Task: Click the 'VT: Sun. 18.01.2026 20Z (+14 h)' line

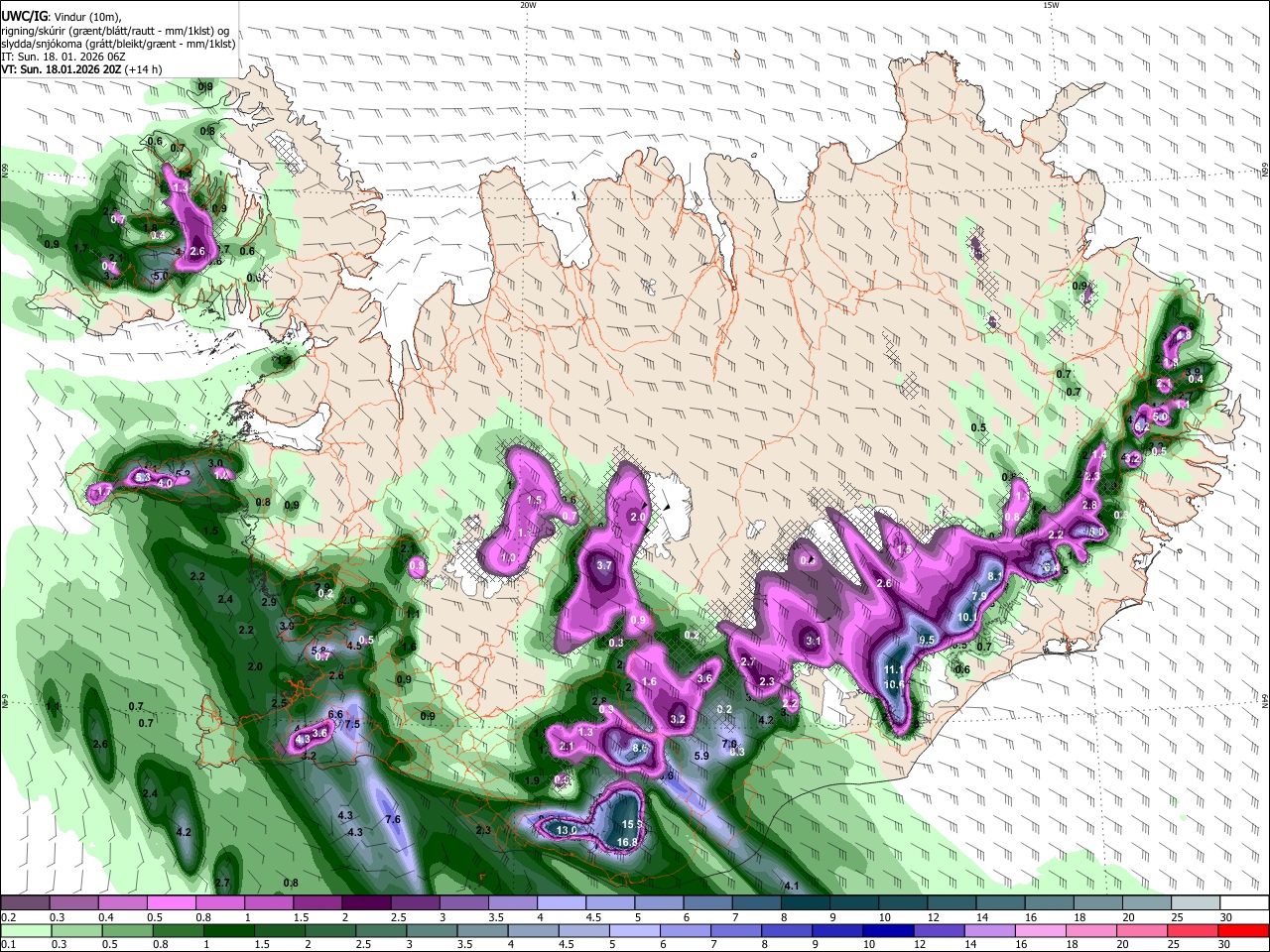Action: click(81, 69)
